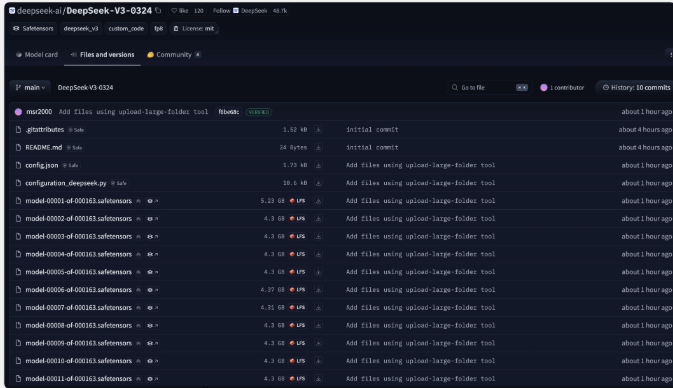The image size is (673, 388).
Task: Show the 1 contributor list
Action: [562, 88]
